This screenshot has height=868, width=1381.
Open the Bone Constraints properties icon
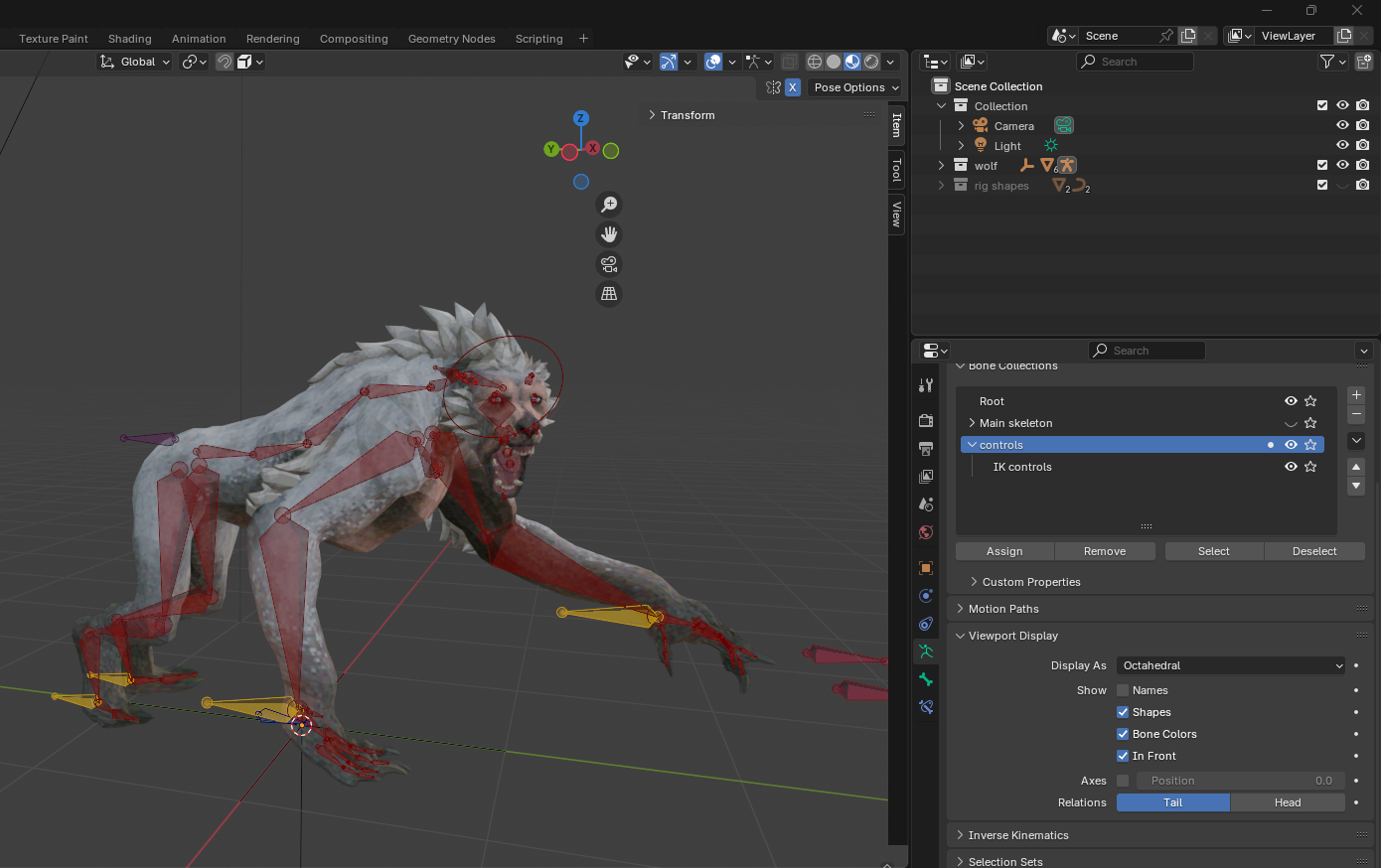926,707
